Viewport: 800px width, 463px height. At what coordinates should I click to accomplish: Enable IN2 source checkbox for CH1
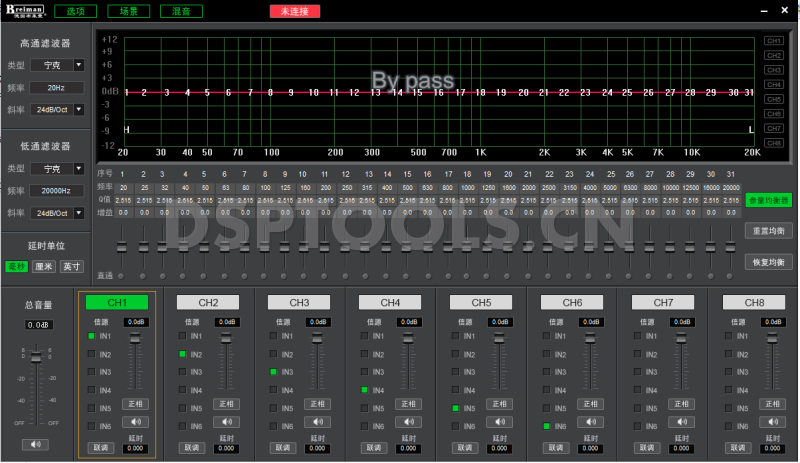92,355
